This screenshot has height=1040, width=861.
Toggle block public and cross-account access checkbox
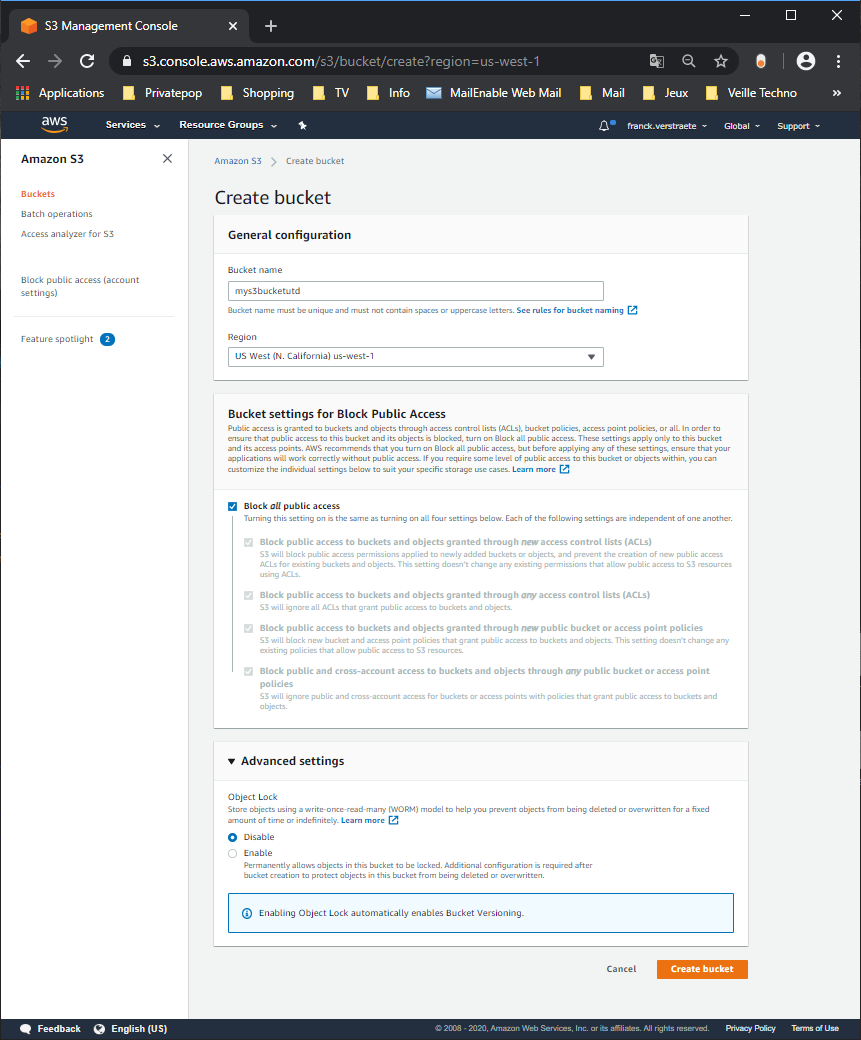(x=249, y=671)
